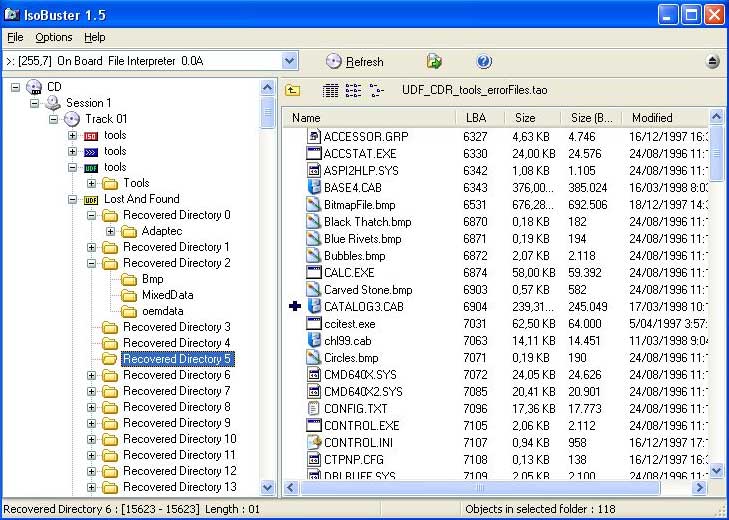Image resolution: width=729 pixels, height=520 pixels.
Task: Select the MixedData folder
Action: [x=167, y=295]
